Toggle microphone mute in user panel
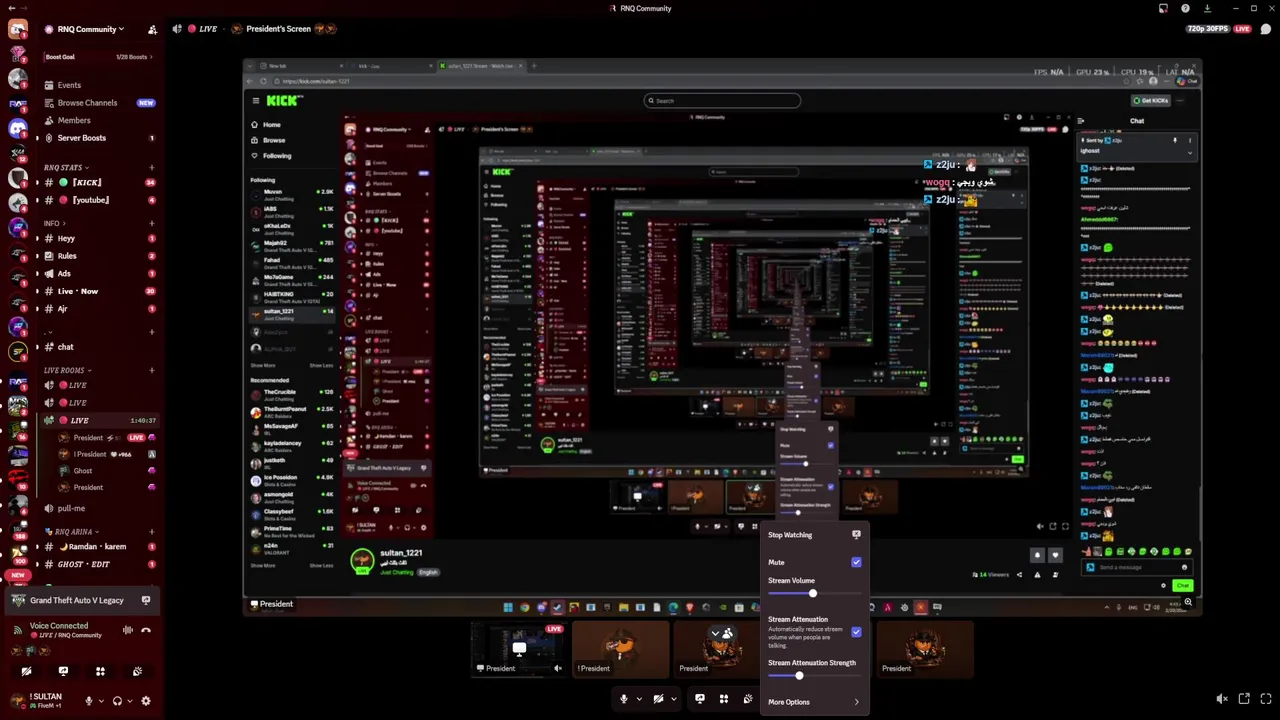The image size is (1280, 720). coord(88,701)
